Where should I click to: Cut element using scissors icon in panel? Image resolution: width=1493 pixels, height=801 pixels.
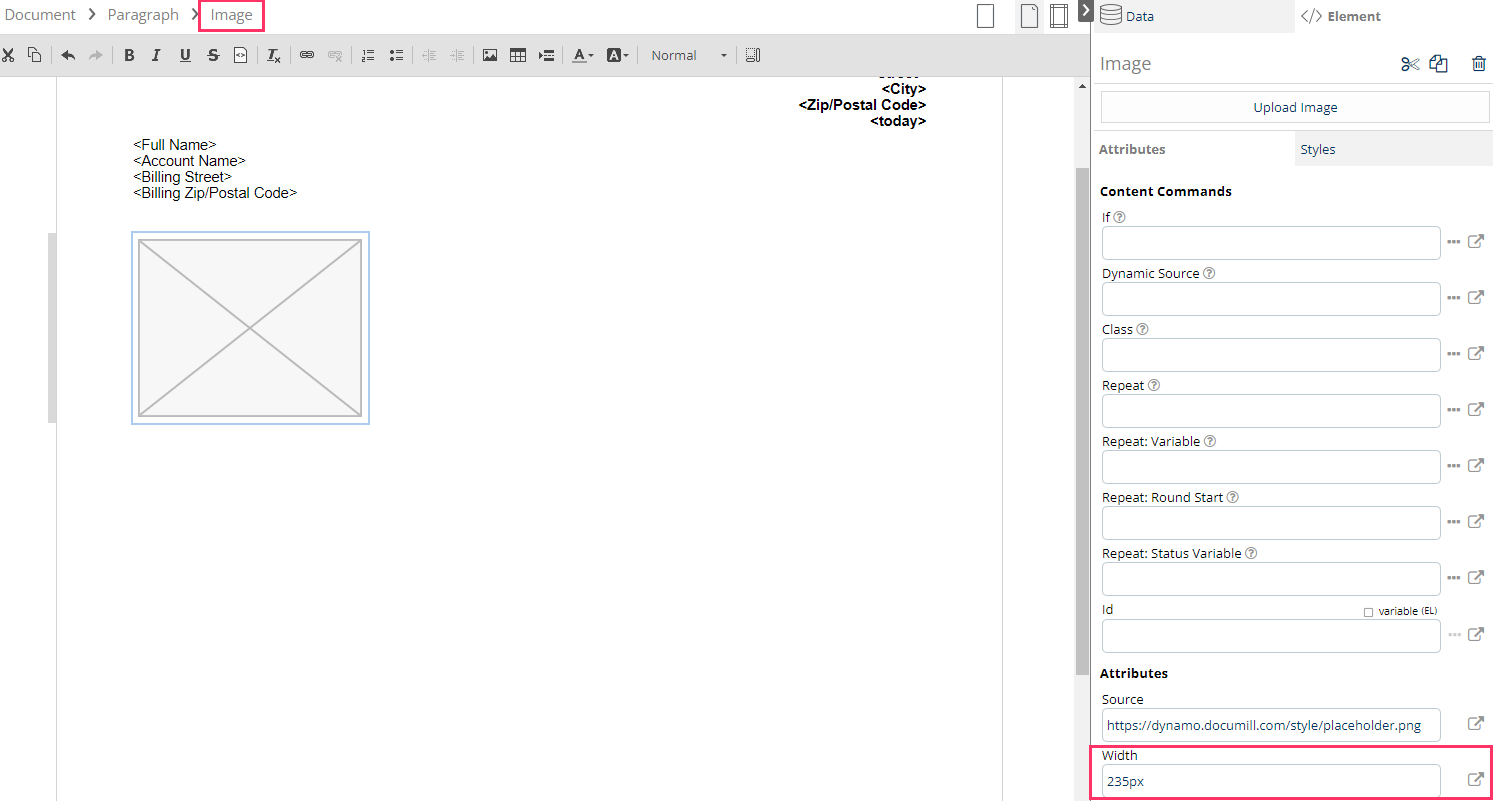pyautogui.click(x=1410, y=64)
